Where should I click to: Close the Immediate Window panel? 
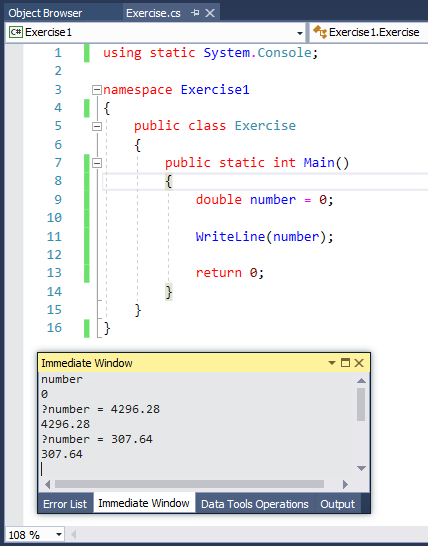pyautogui.click(x=359, y=363)
